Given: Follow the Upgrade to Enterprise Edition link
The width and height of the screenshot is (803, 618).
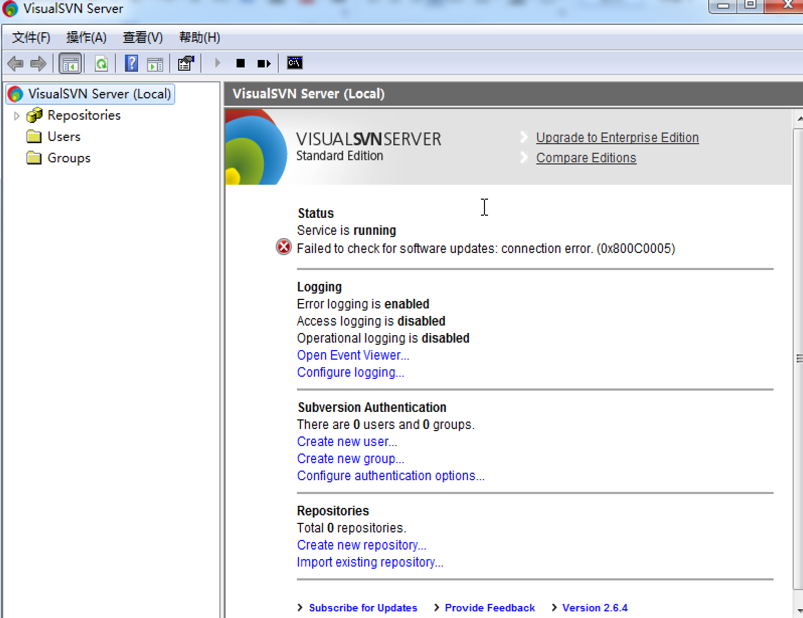Looking at the screenshot, I should 617,138.
